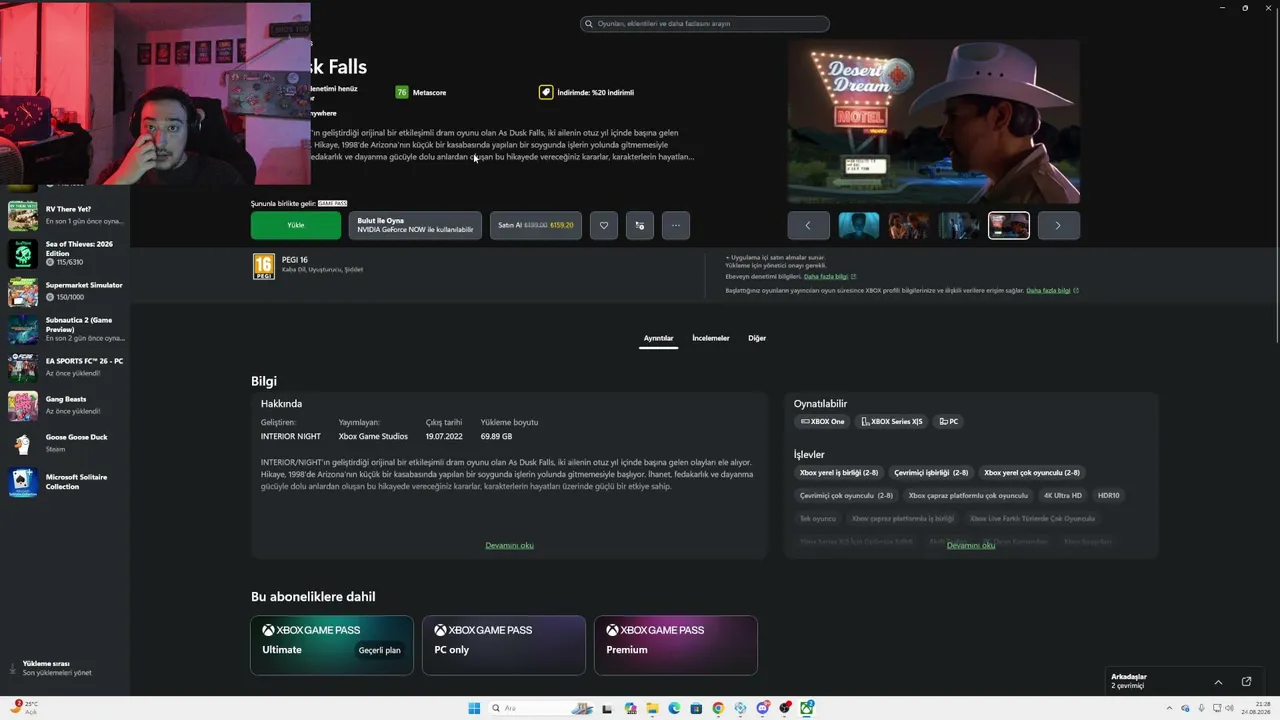Switch to the Diğer tab

coord(757,338)
